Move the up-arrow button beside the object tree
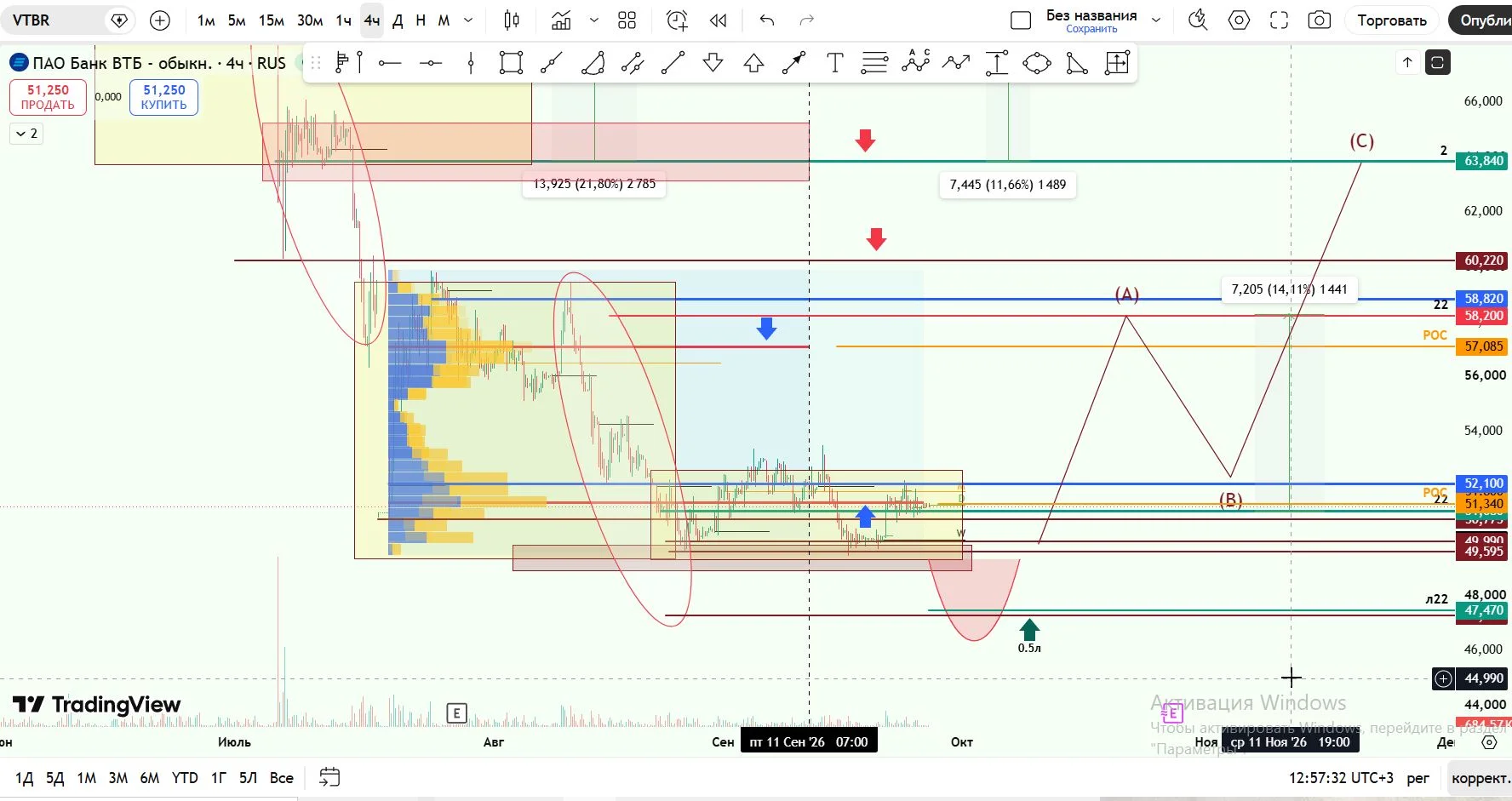This screenshot has height=801, width=1512. point(1407,62)
